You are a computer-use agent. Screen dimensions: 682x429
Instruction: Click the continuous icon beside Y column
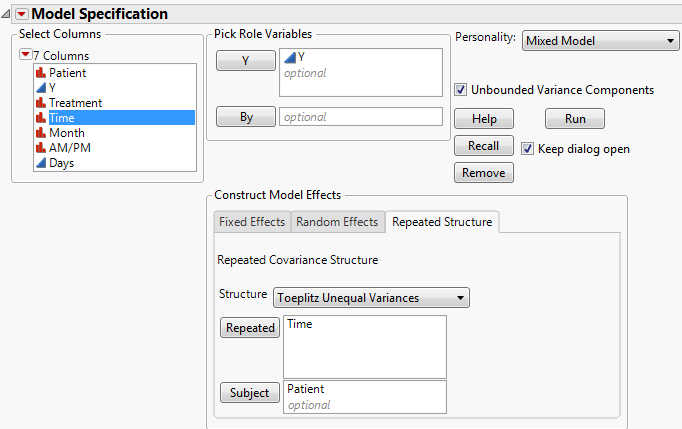click(x=41, y=88)
